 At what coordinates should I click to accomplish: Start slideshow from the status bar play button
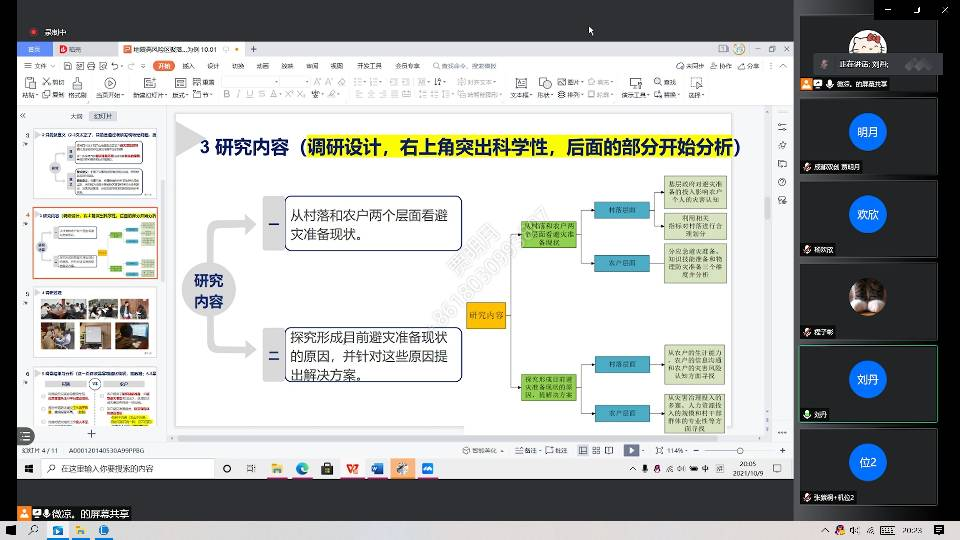click(631, 451)
